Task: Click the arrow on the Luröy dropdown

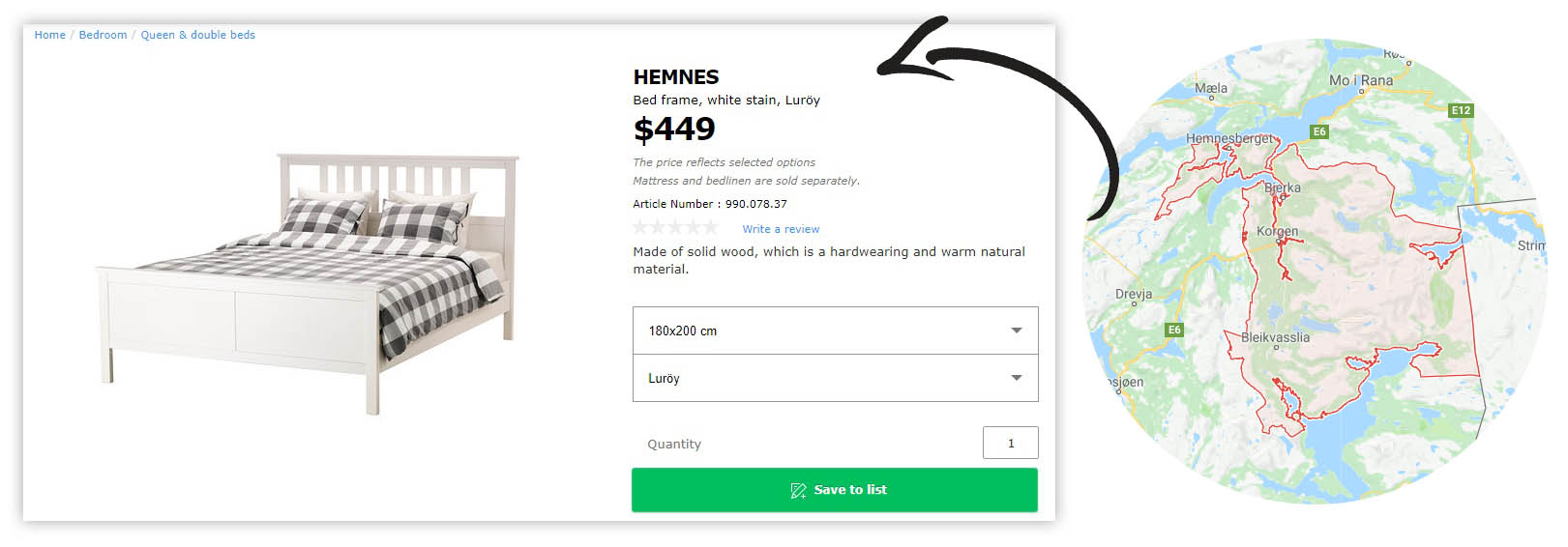Action: [1016, 378]
